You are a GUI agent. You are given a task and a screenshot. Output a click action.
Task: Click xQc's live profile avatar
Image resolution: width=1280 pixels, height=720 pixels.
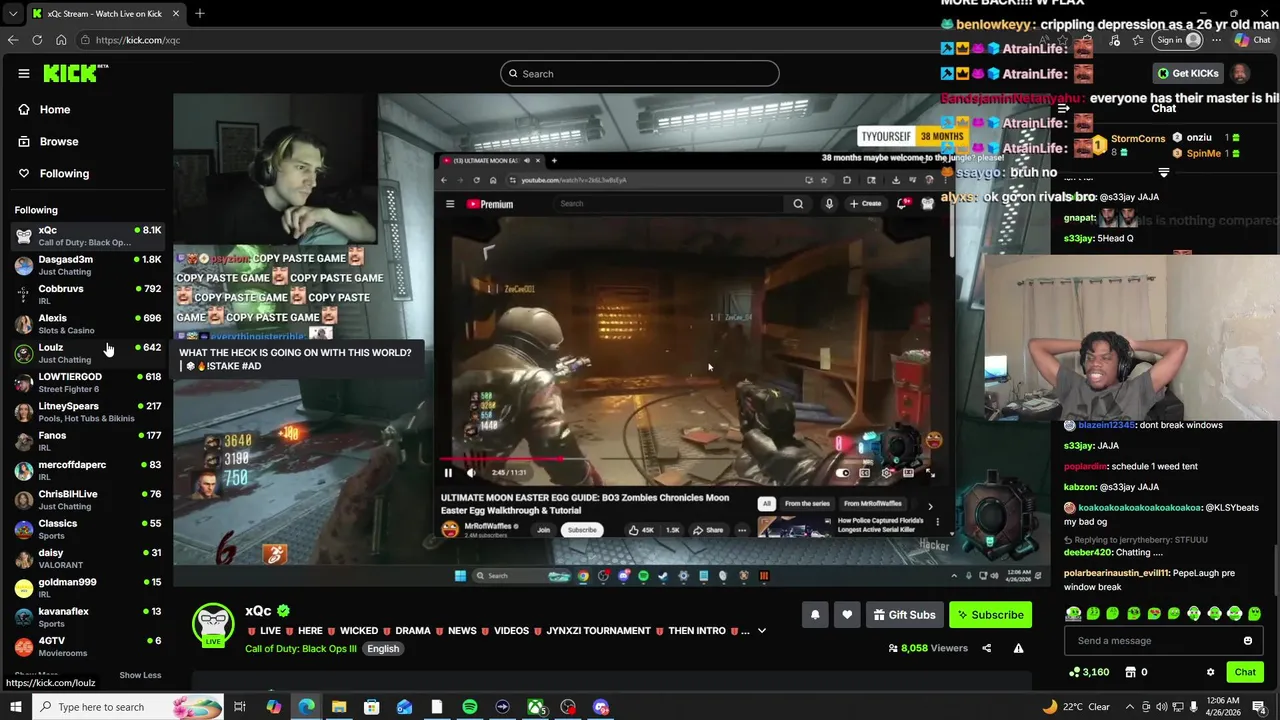213,624
